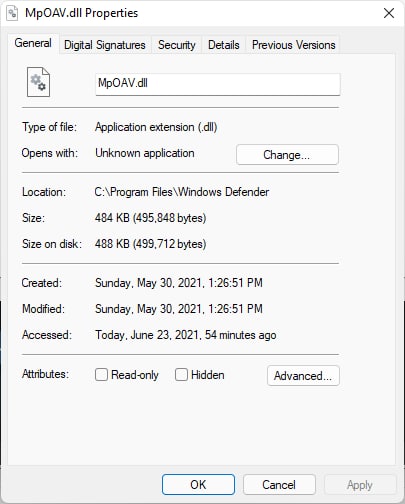The width and height of the screenshot is (405, 504).
Task: Click the Cancel button
Action: [279, 485]
